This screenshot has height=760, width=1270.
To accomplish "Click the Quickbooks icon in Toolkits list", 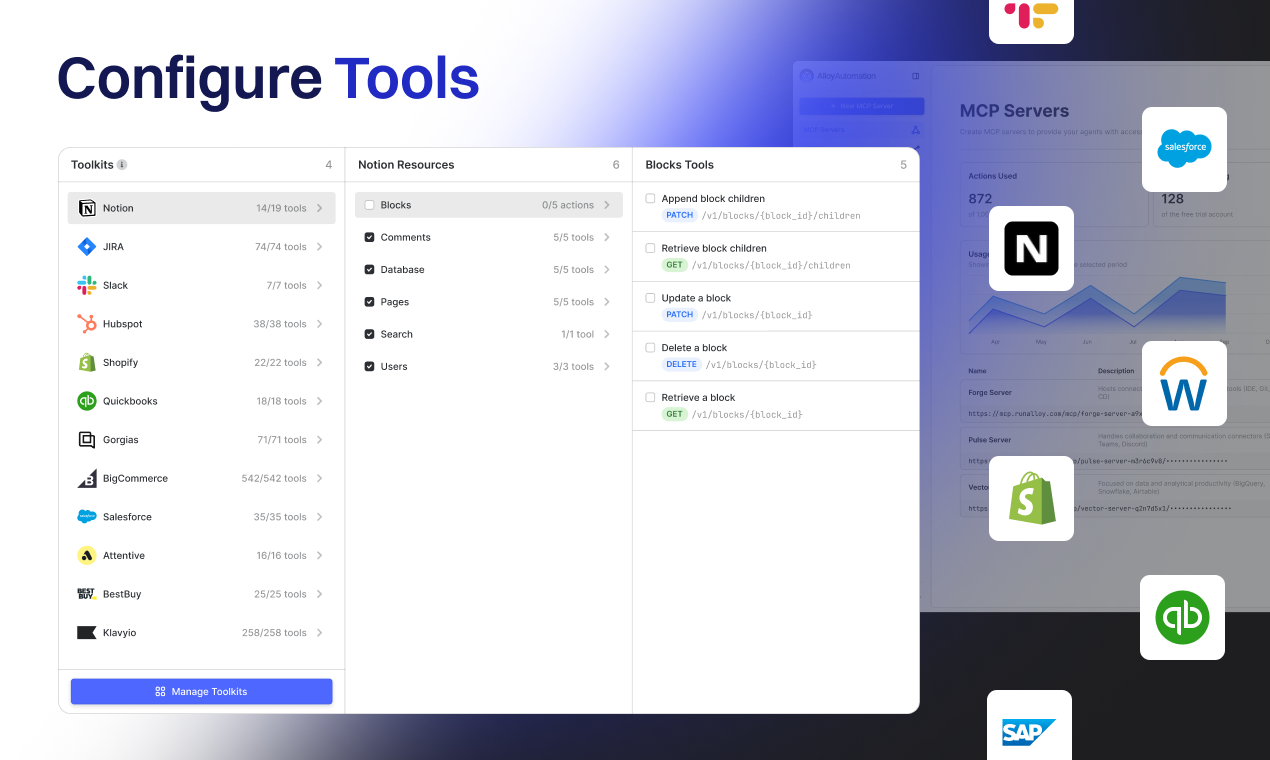I will pos(87,401).
